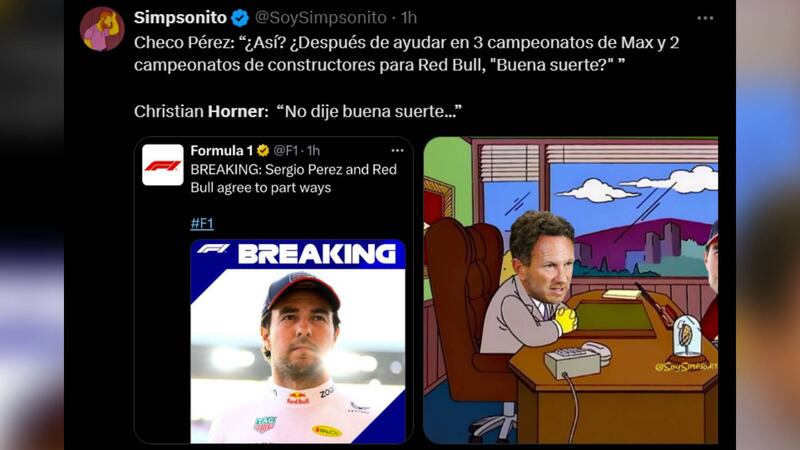The height and width of the screenshot is (450, 800).
Task: Open the 1h timestamp of the F1 tweet
Action: (313, 151)
